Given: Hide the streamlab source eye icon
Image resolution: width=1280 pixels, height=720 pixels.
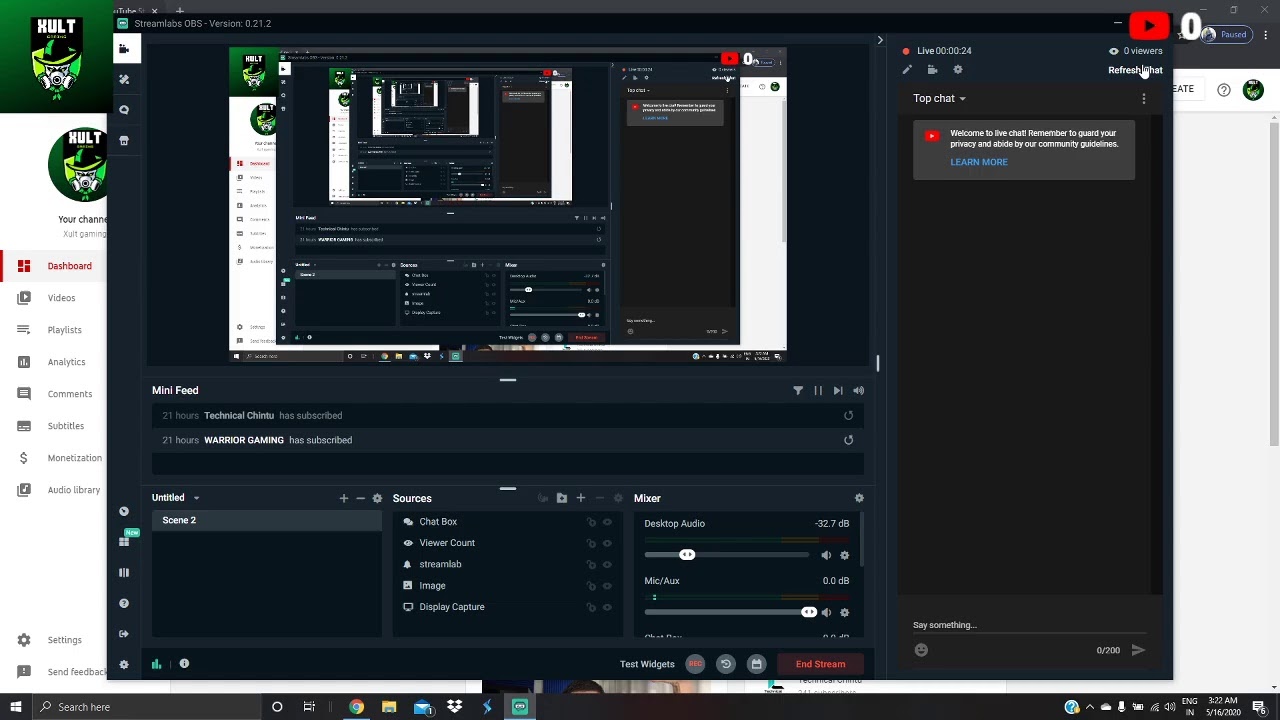Looking at the screenshot, I should click(x=607, y=564).
